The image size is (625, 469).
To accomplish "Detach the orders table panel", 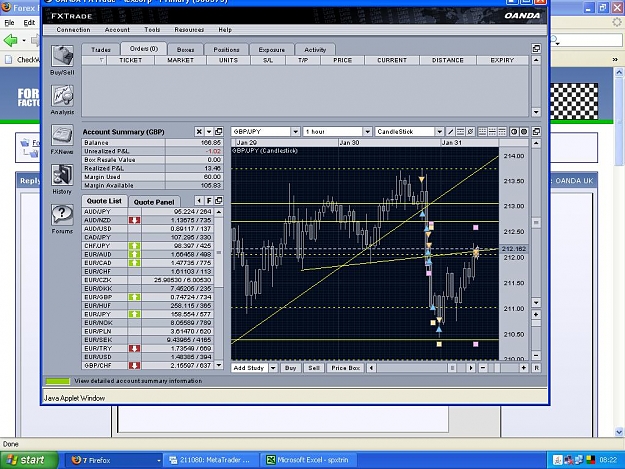I will tap(537, 49).
